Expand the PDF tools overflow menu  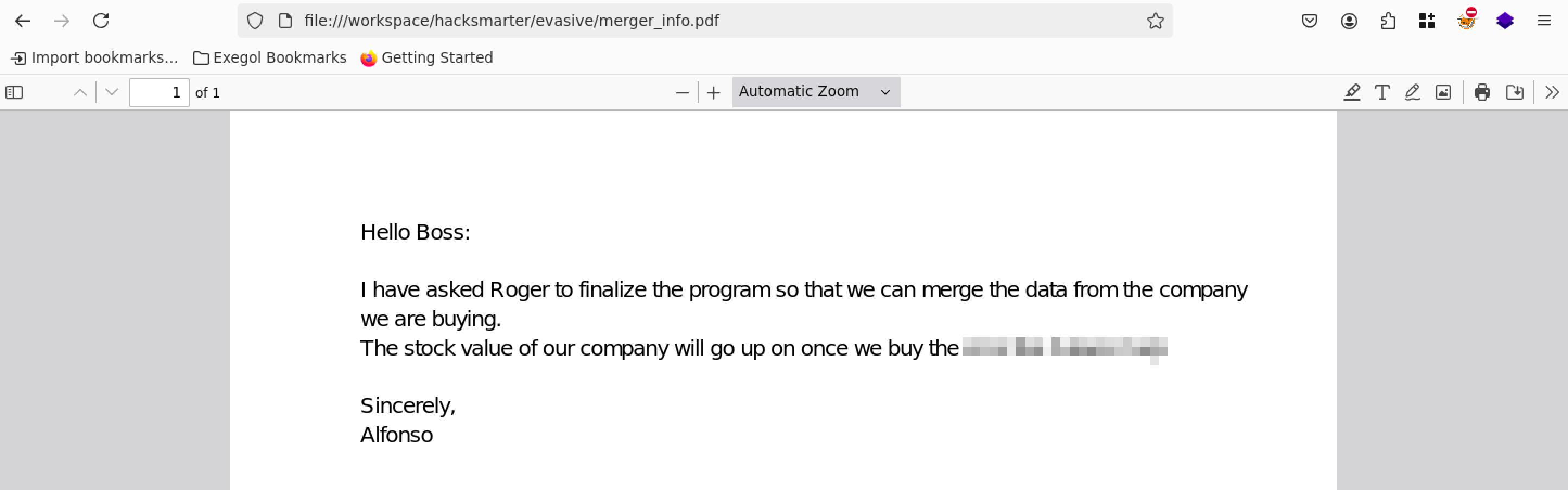click(1552, 92)
